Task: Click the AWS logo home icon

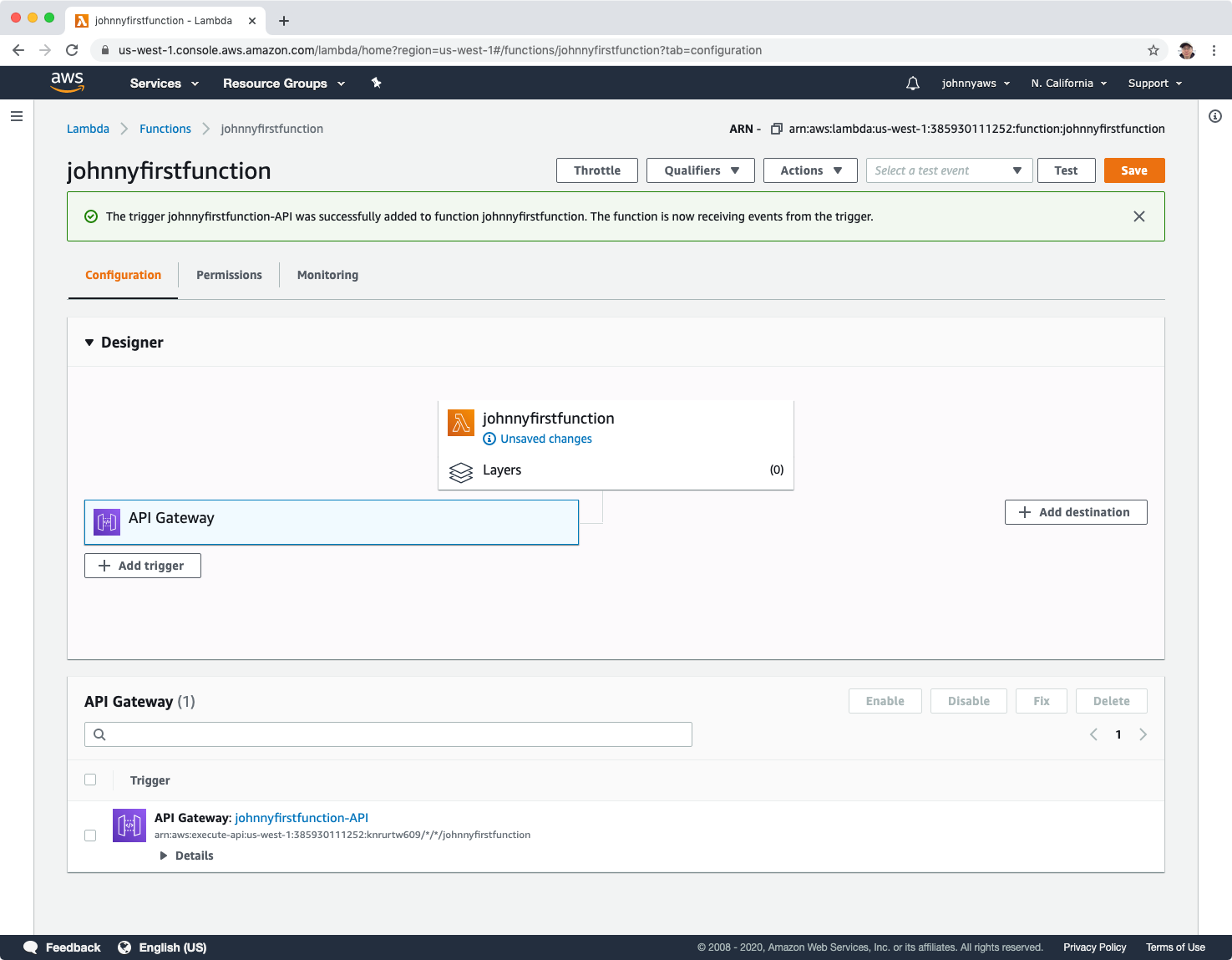Action: pyautogui.click(x=67, y=82)
